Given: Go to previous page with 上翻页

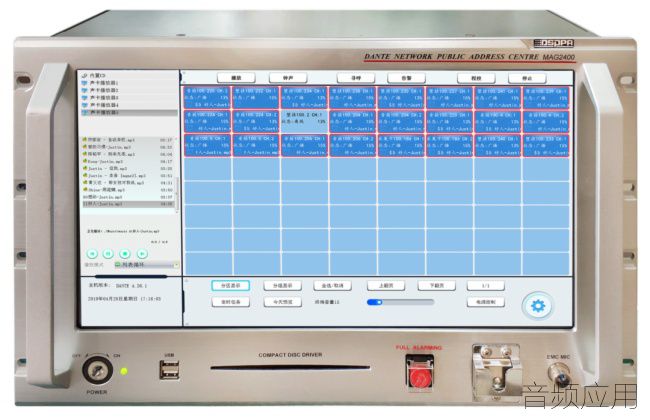Looking at the screenshot, I should click(x=386, y=286).
